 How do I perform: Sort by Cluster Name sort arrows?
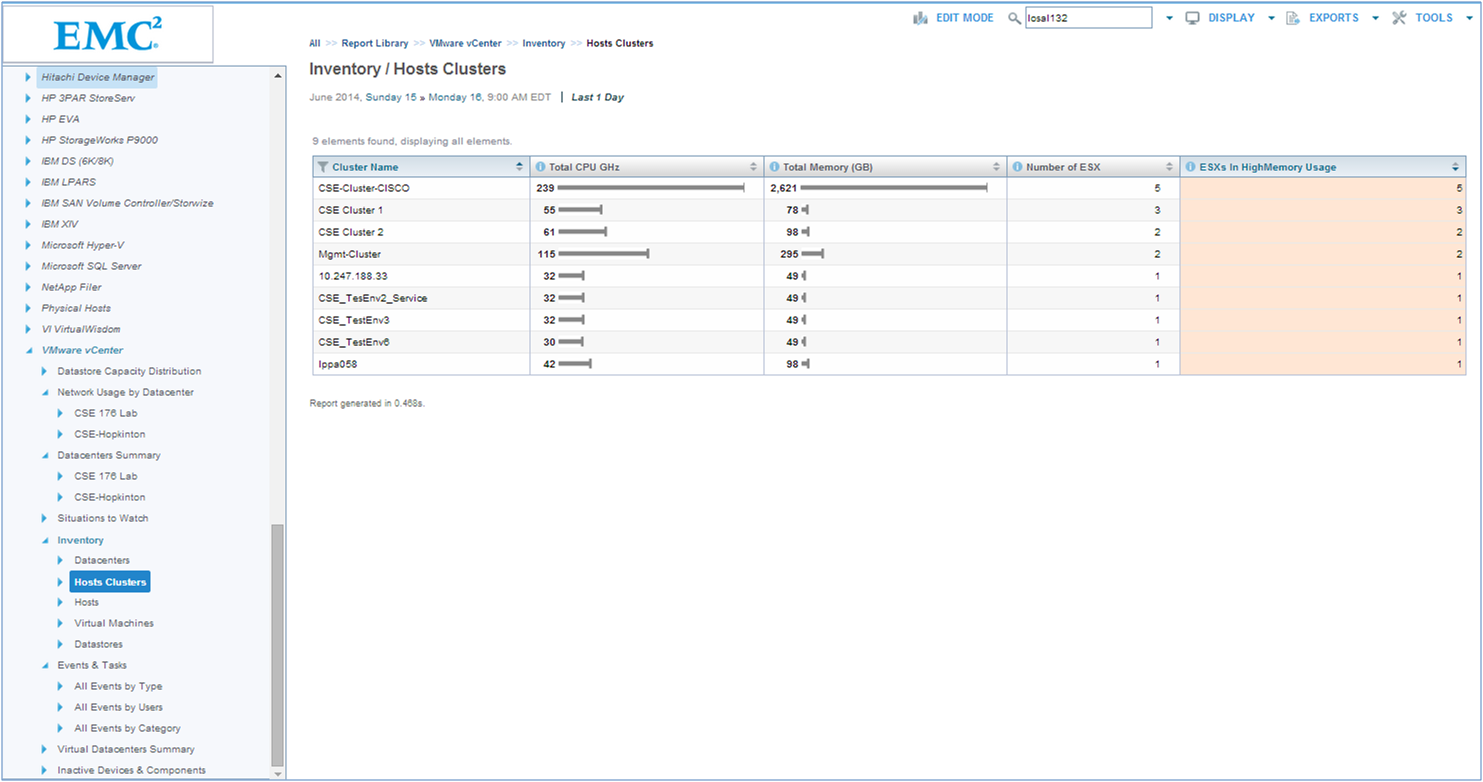pyautogui.click(x=519, y=167)
